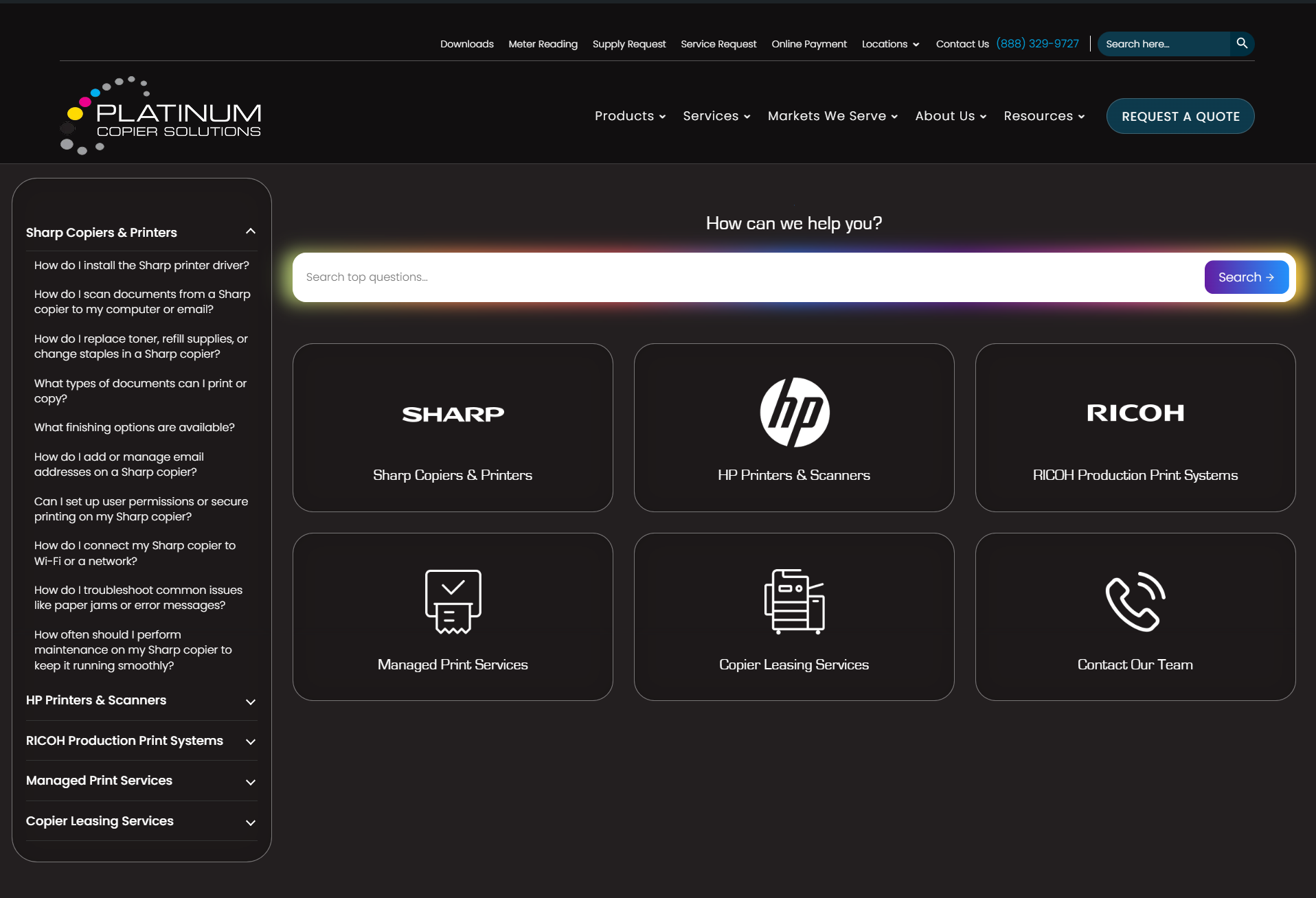Image resolution: width=1316 pixels, height=898 pixels.
Task: Expand RICOH Production Print Systems sidebar section
Action: pos(251,741)
